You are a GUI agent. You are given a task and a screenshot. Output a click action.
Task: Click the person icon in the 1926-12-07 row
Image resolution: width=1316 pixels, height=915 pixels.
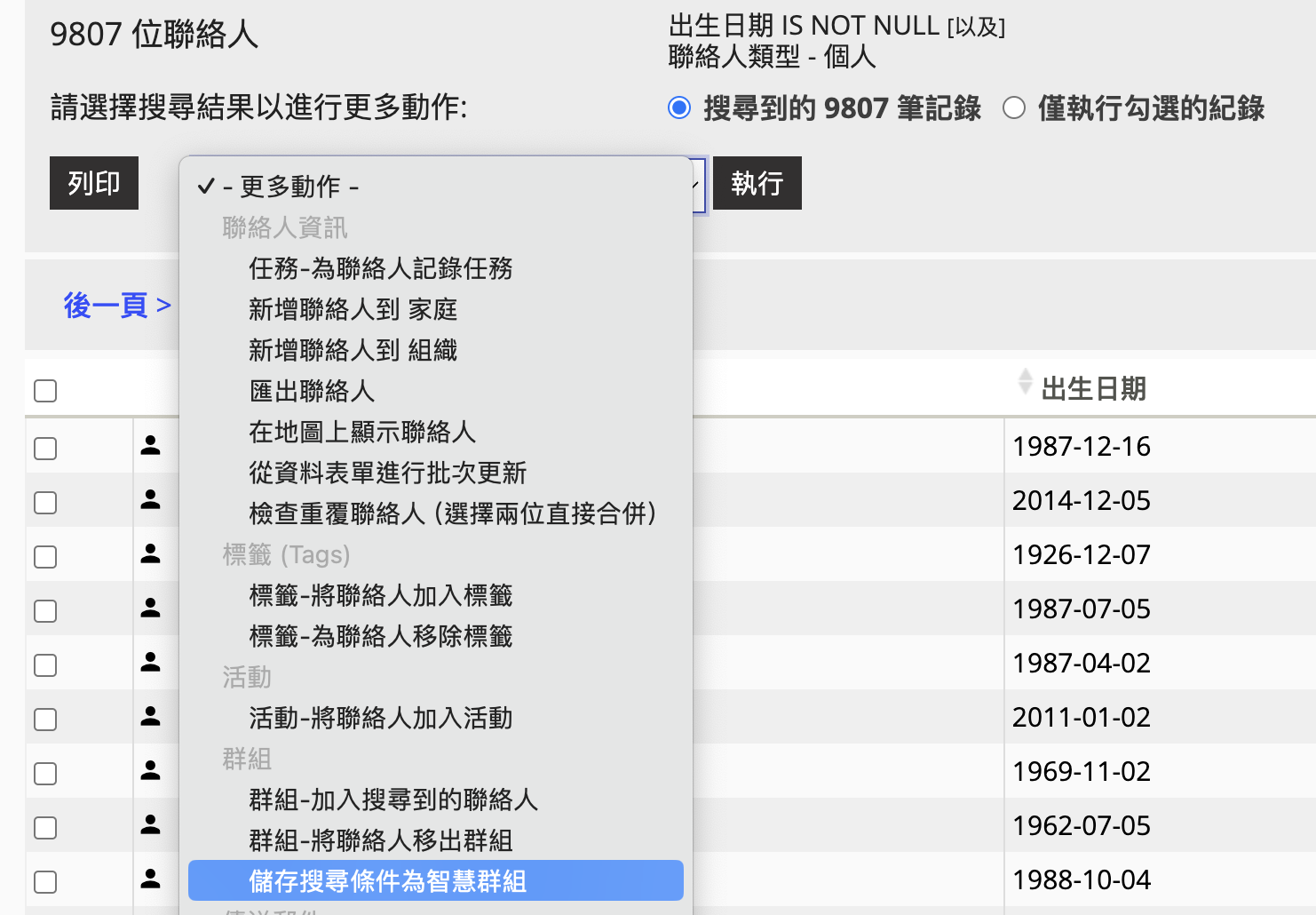point(151,553)
